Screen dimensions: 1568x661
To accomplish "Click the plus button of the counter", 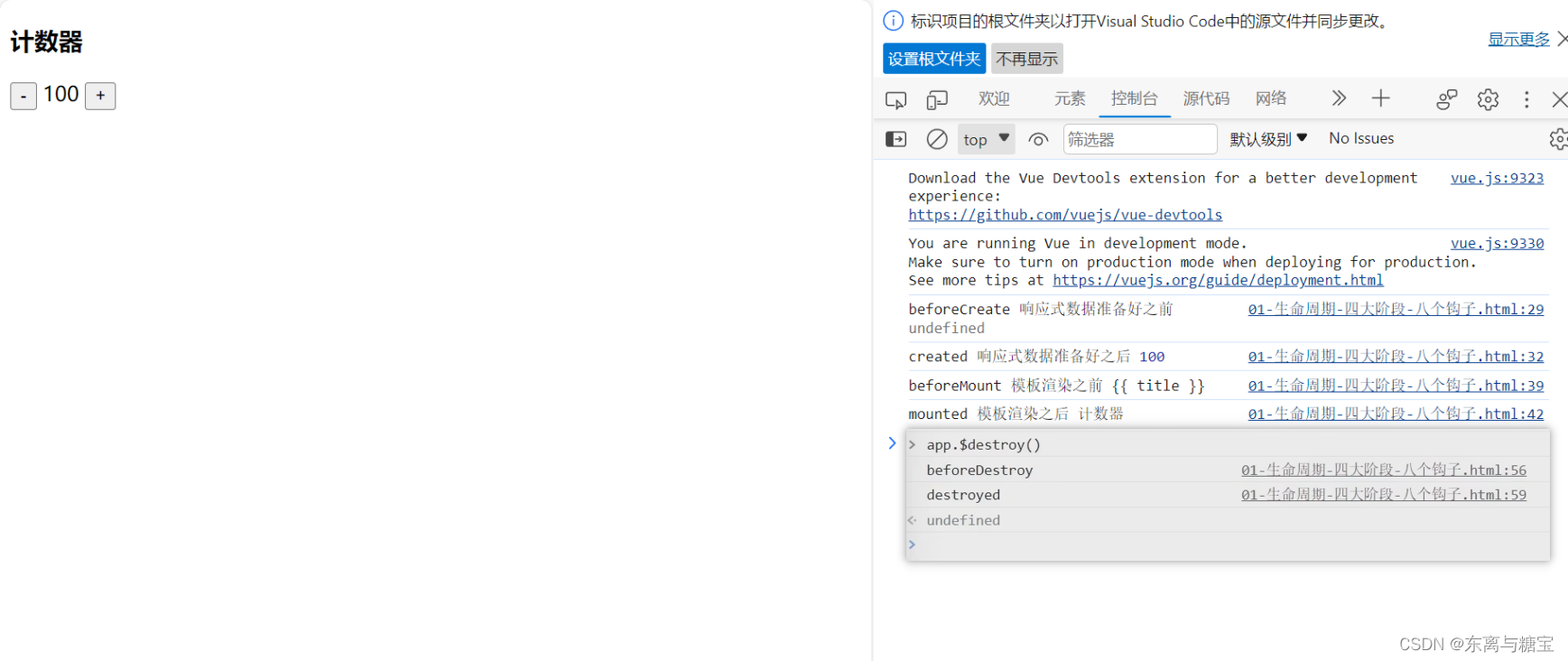I will pyautogui.click(x=100, y=96).
